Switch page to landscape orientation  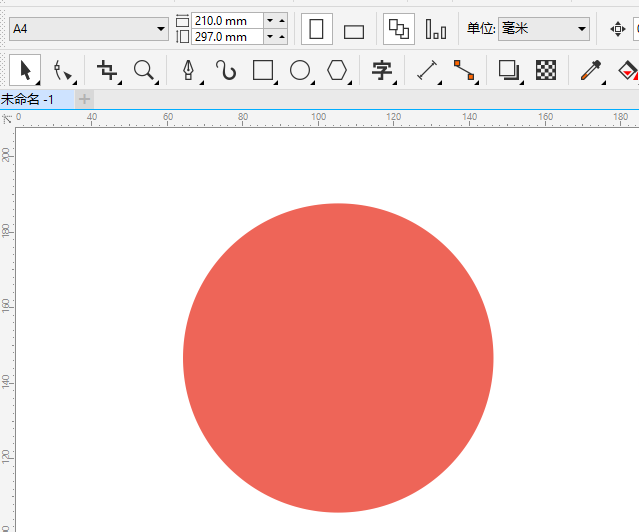[x=353, y=30]
